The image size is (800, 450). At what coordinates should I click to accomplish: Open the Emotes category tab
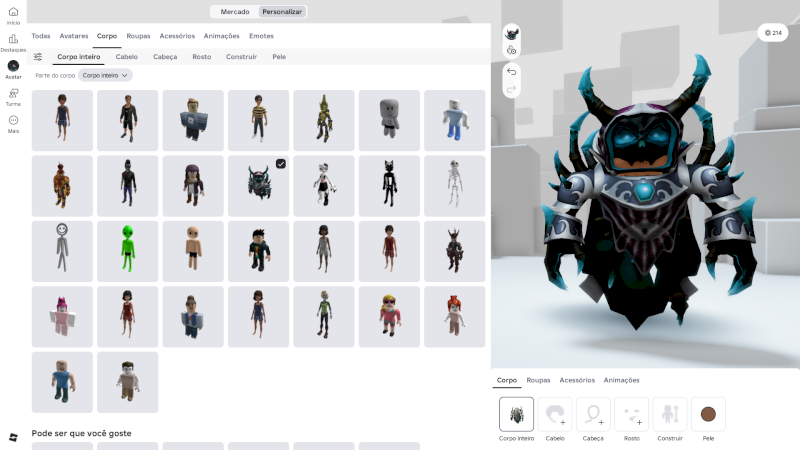(x=261, y=36)
